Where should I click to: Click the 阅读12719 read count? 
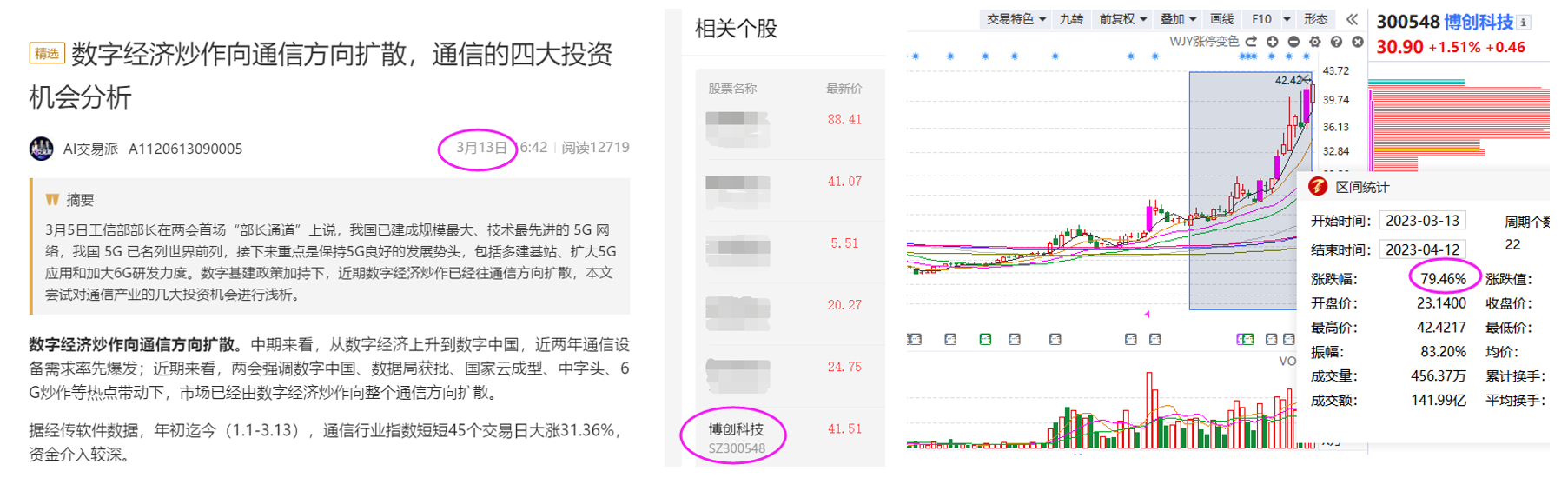click(595, 148)
